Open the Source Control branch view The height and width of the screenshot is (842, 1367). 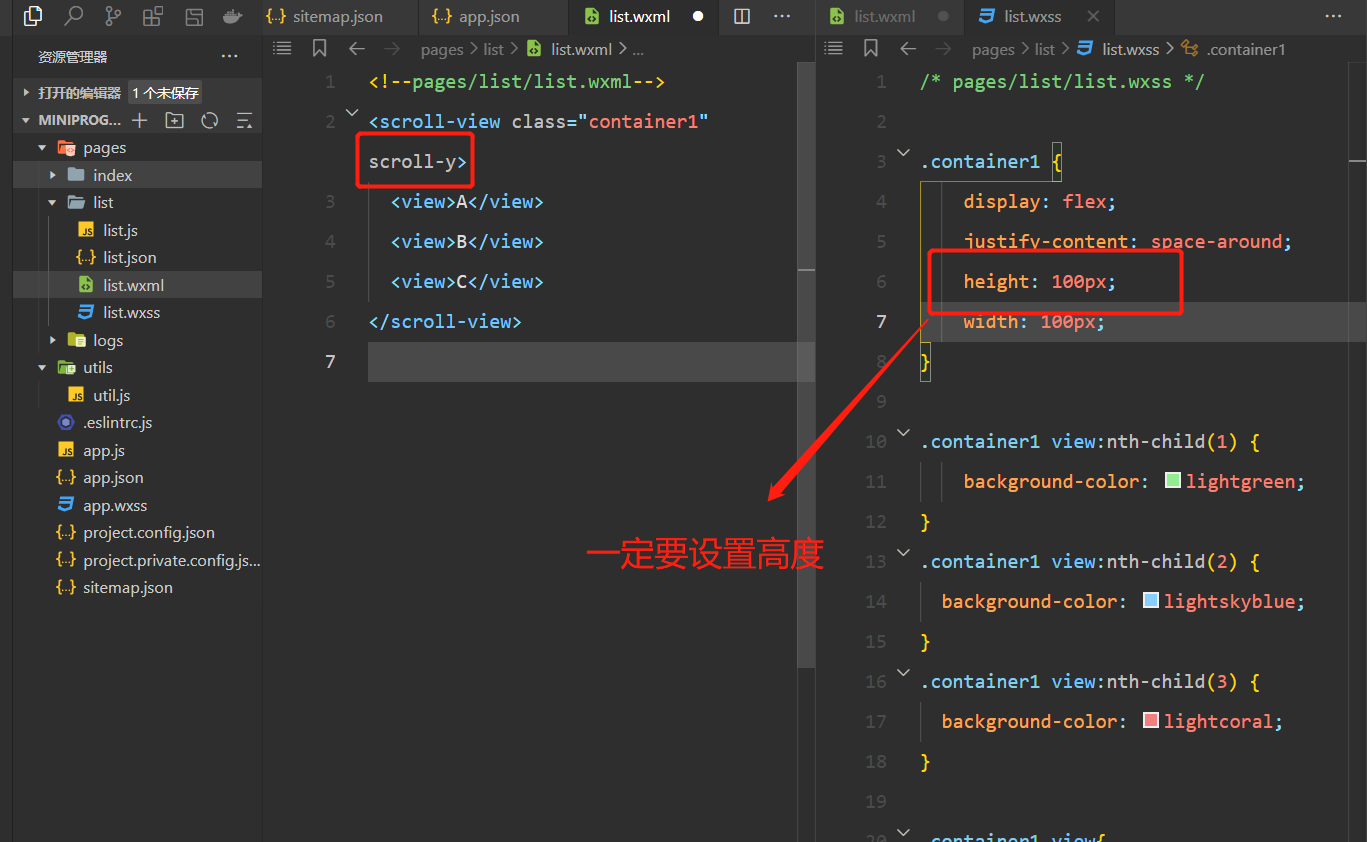point(113,16)
